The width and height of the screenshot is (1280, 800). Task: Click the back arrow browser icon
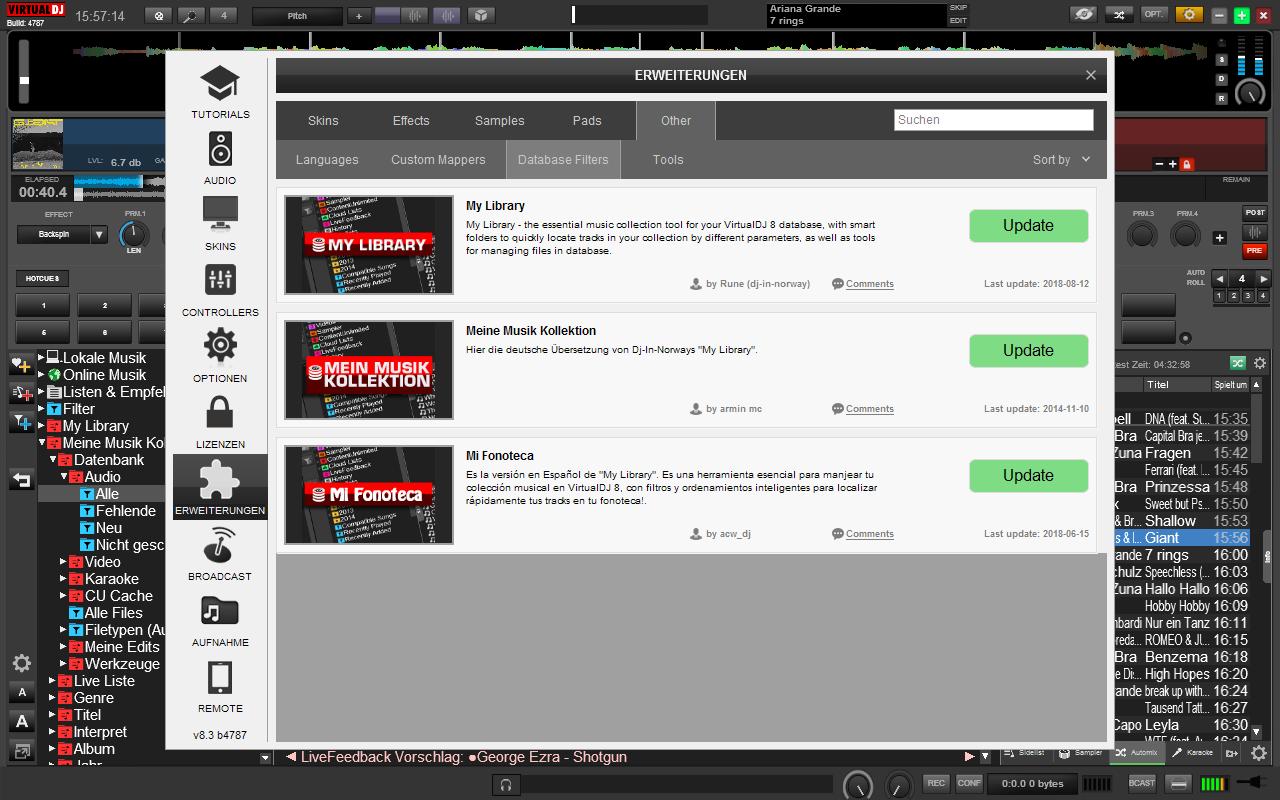[x=21, y=481]
